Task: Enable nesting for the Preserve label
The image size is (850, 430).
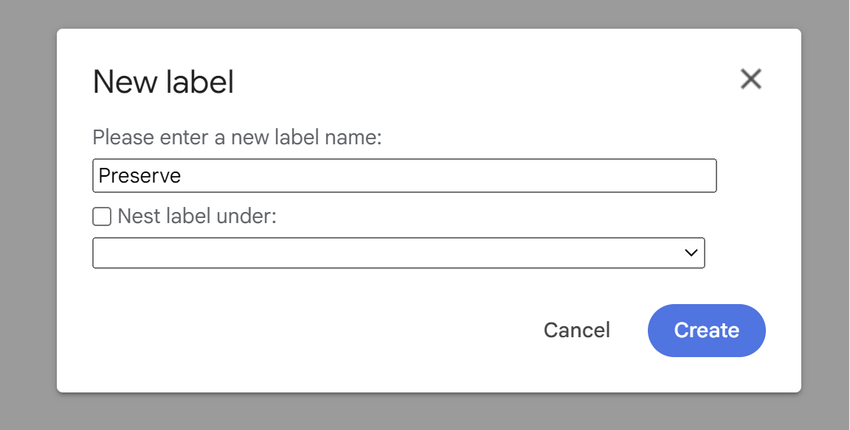Action: (102, 216)
